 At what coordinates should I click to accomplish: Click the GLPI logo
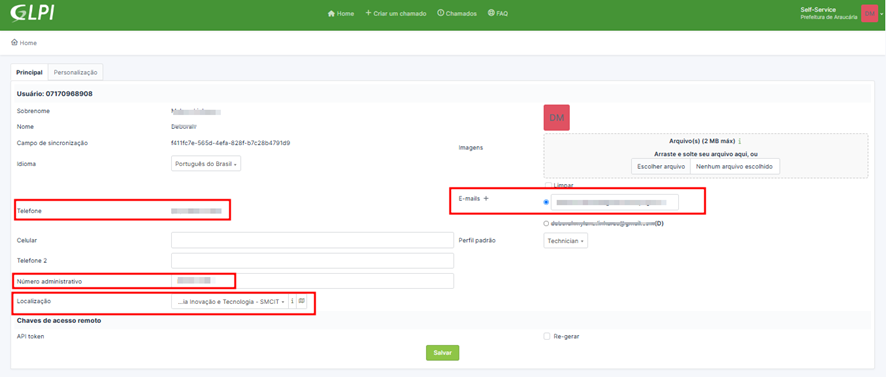[33, 13]
